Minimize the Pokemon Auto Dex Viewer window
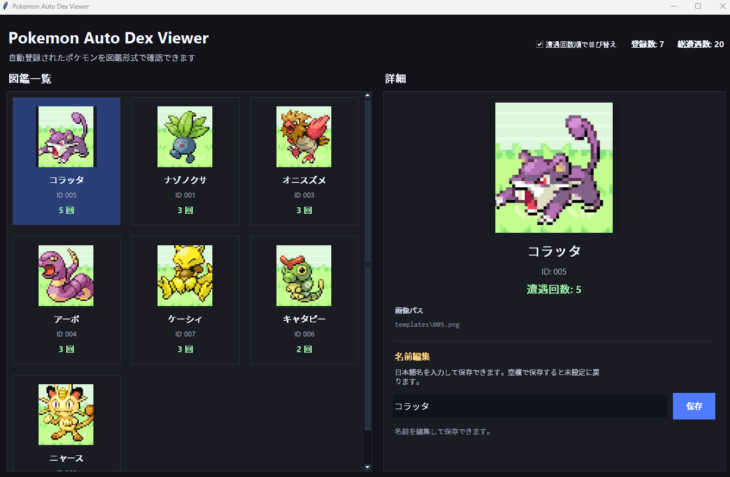 [673, 6]
